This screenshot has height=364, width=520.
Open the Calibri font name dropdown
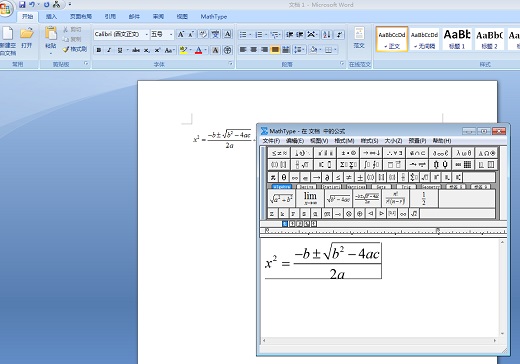point(146,34)
